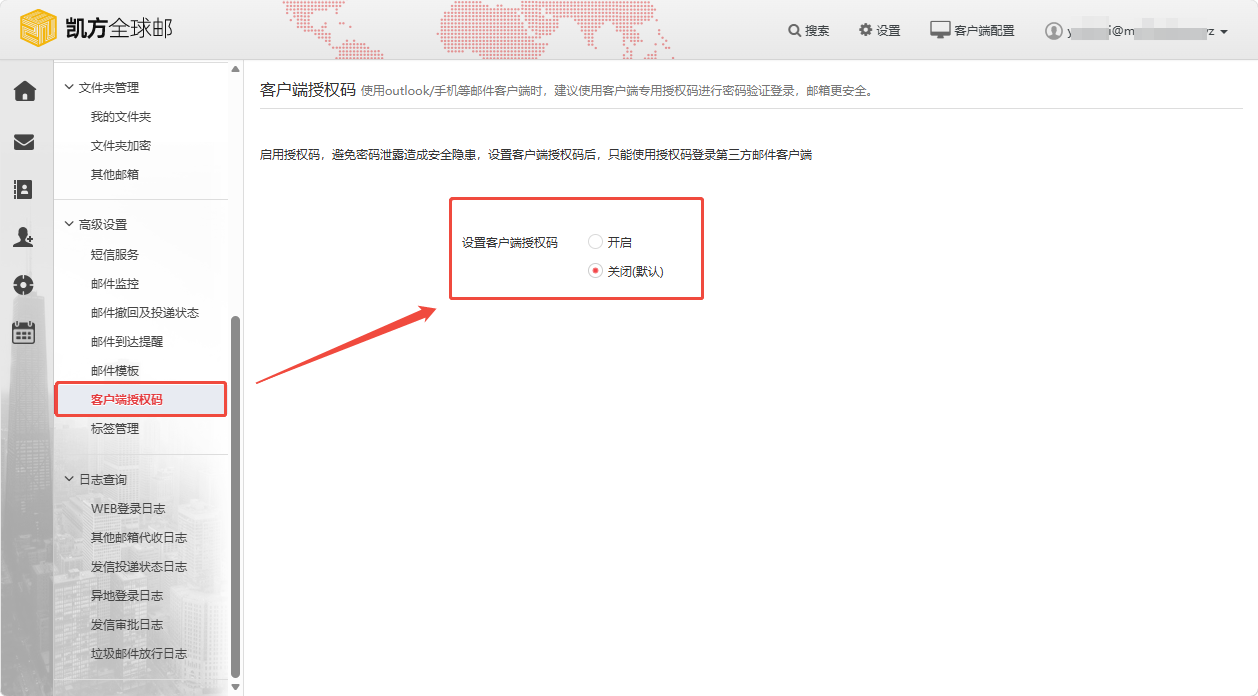
Task: Click the monitor icon for 客户端配置
Action: [x=940, y=30]
